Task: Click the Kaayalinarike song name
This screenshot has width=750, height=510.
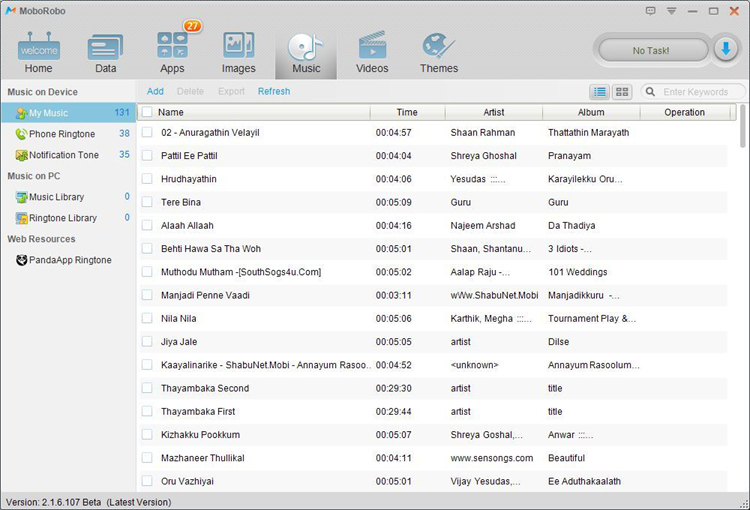Action: 265,365
